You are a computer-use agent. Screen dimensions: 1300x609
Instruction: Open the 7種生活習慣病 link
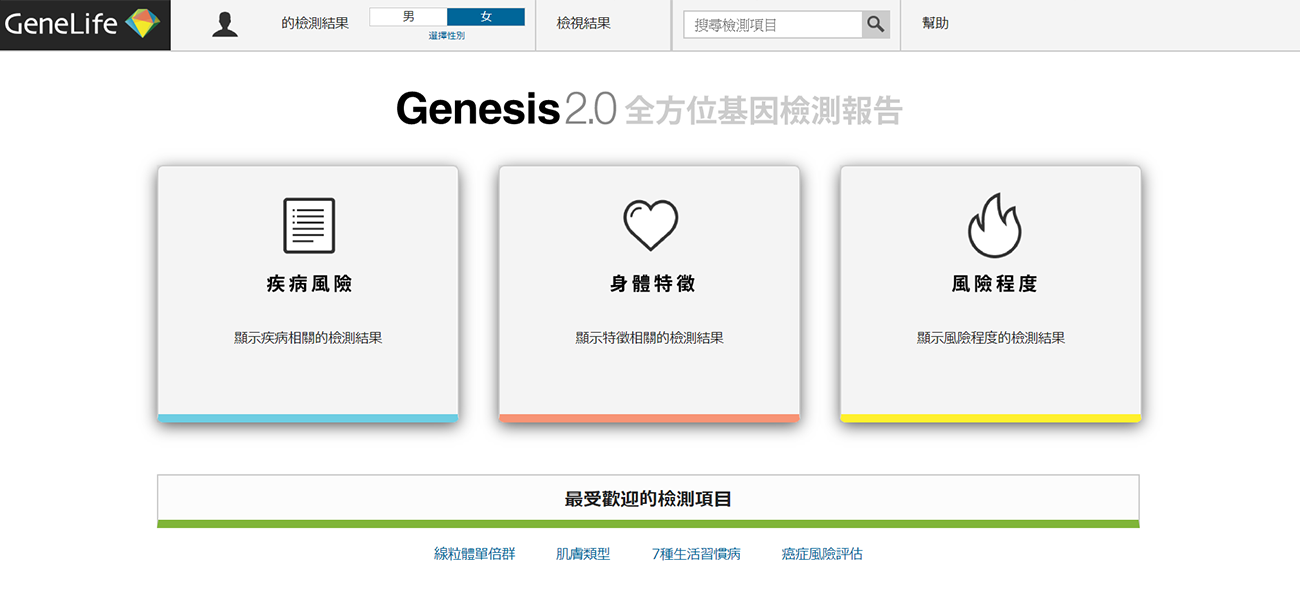click(696, 554)
